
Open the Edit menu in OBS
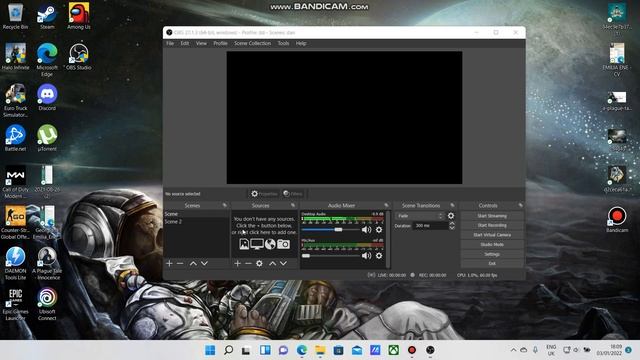[185, 43]
